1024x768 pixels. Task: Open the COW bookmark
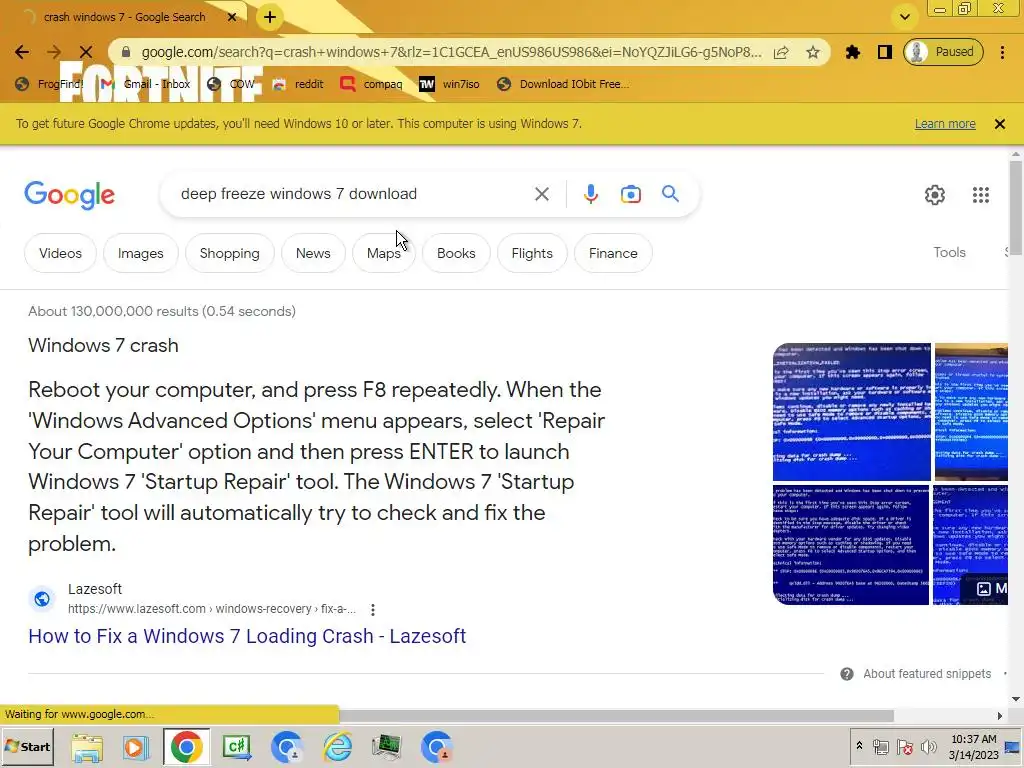[x=231, y=84]
